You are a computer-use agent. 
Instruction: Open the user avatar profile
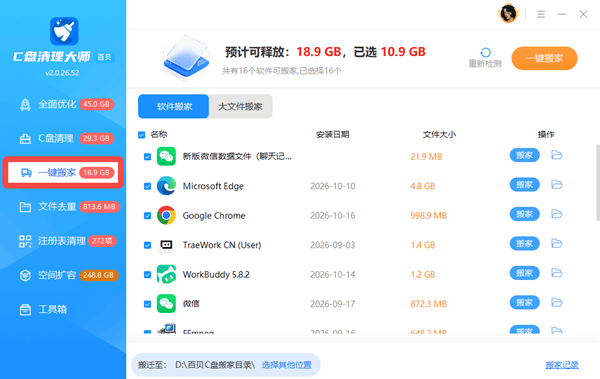(509, 14)
